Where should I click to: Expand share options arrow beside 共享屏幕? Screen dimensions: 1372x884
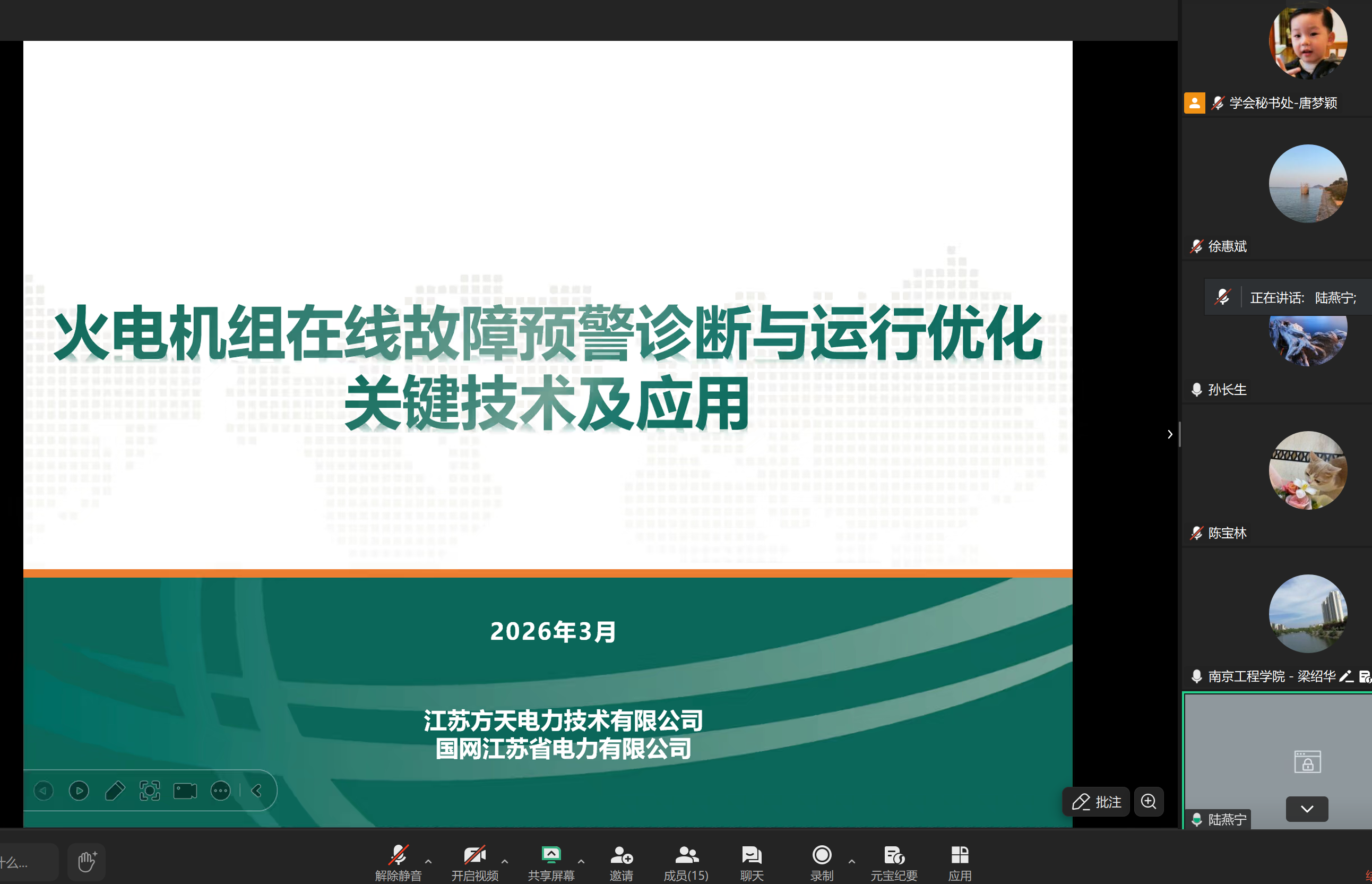tap(581, 861)
